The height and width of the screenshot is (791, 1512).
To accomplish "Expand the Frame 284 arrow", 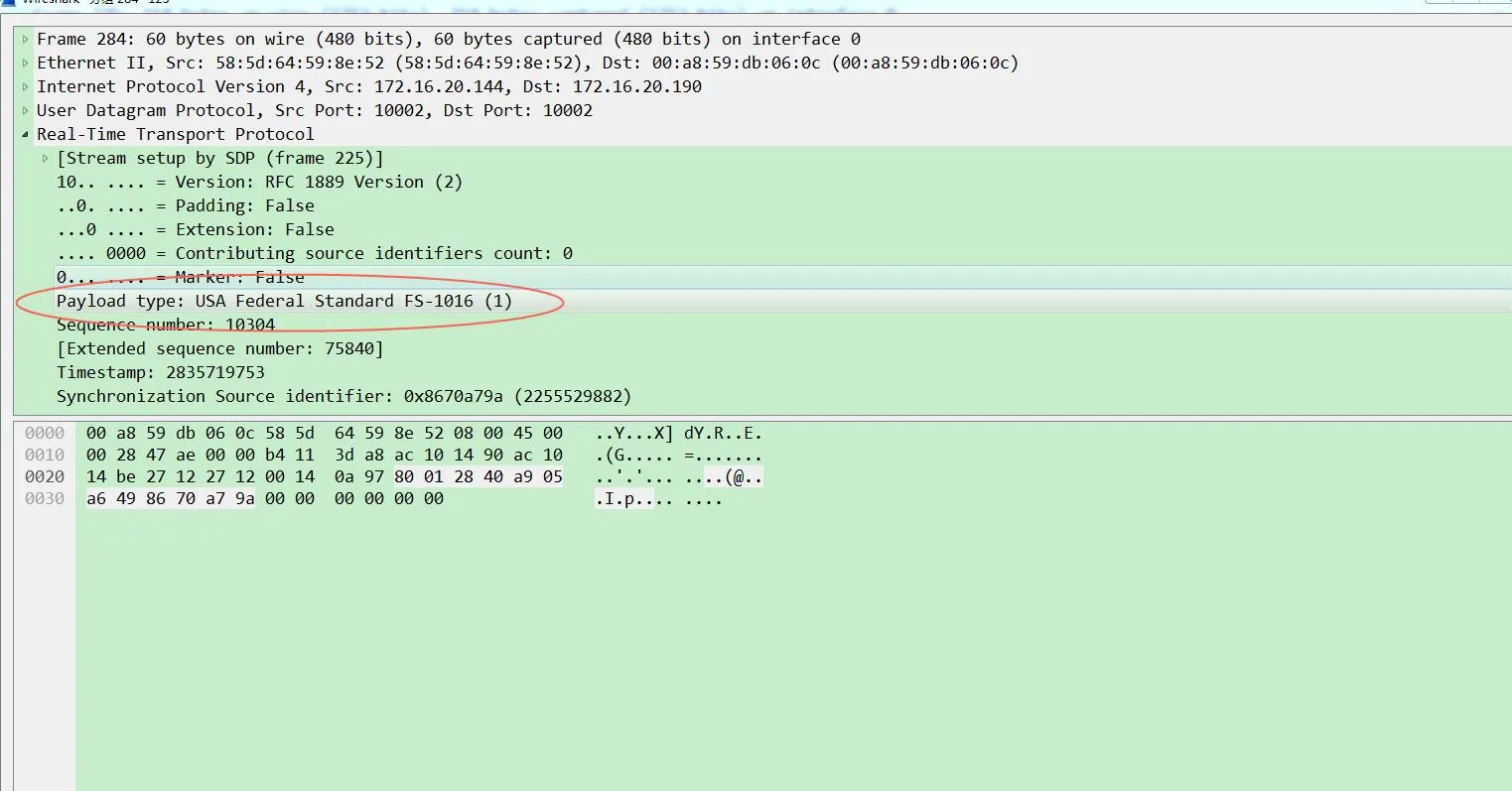I will tap(26, 39).
